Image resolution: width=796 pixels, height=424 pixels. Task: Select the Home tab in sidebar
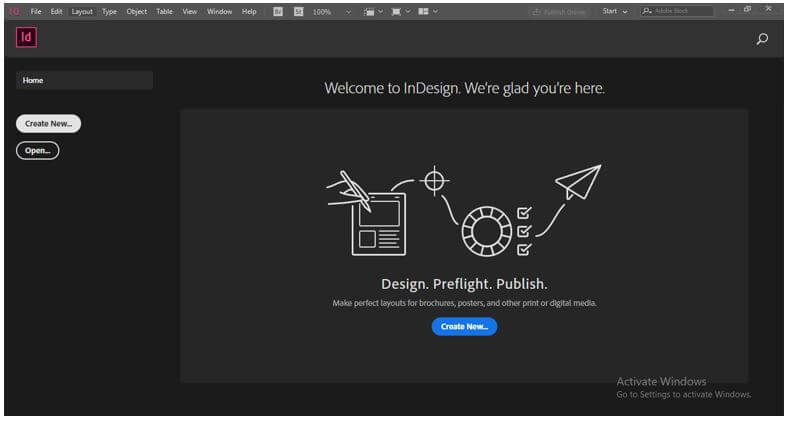(x=84, y=80)
